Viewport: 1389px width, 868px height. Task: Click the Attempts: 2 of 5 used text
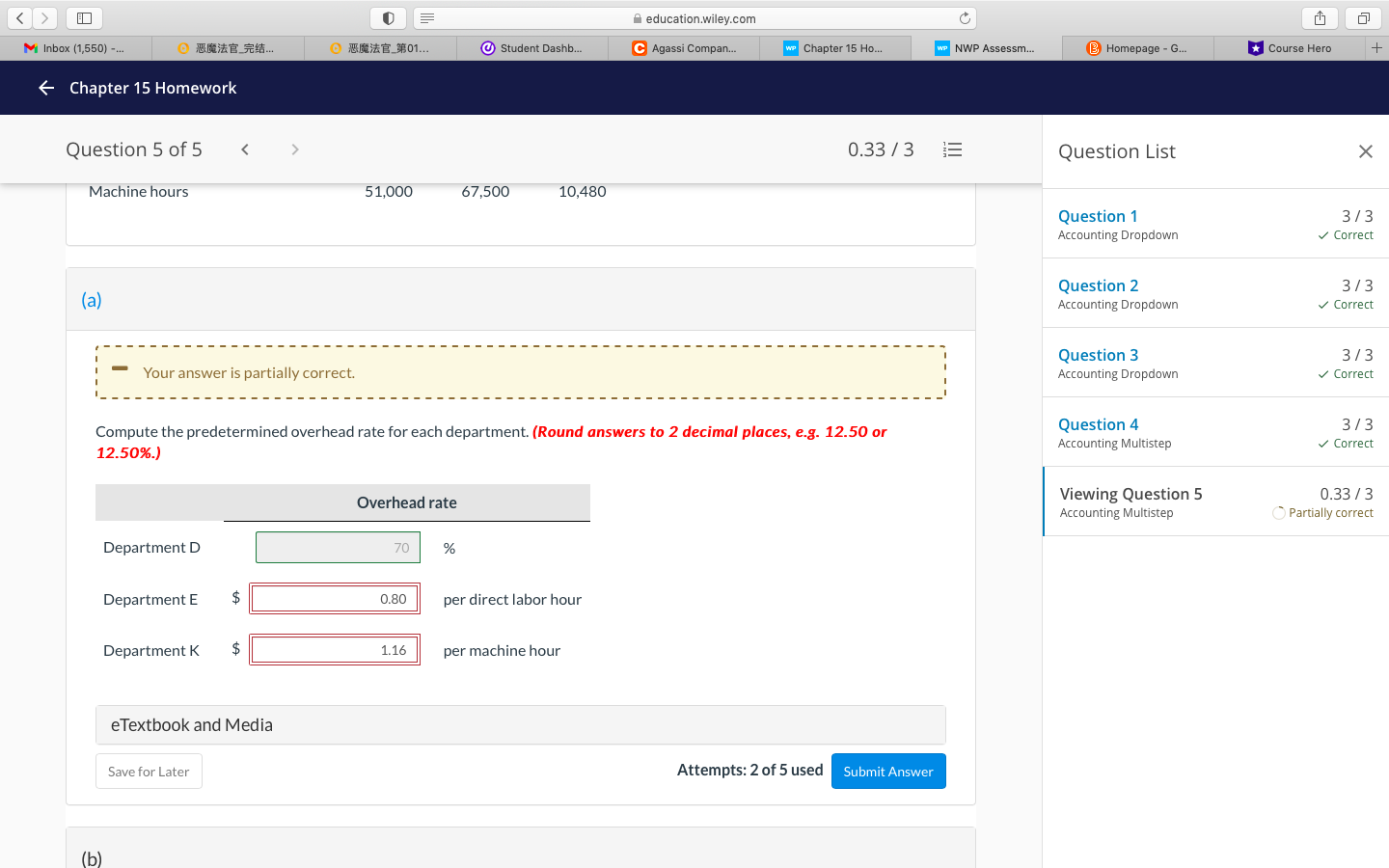pos(750,770)
